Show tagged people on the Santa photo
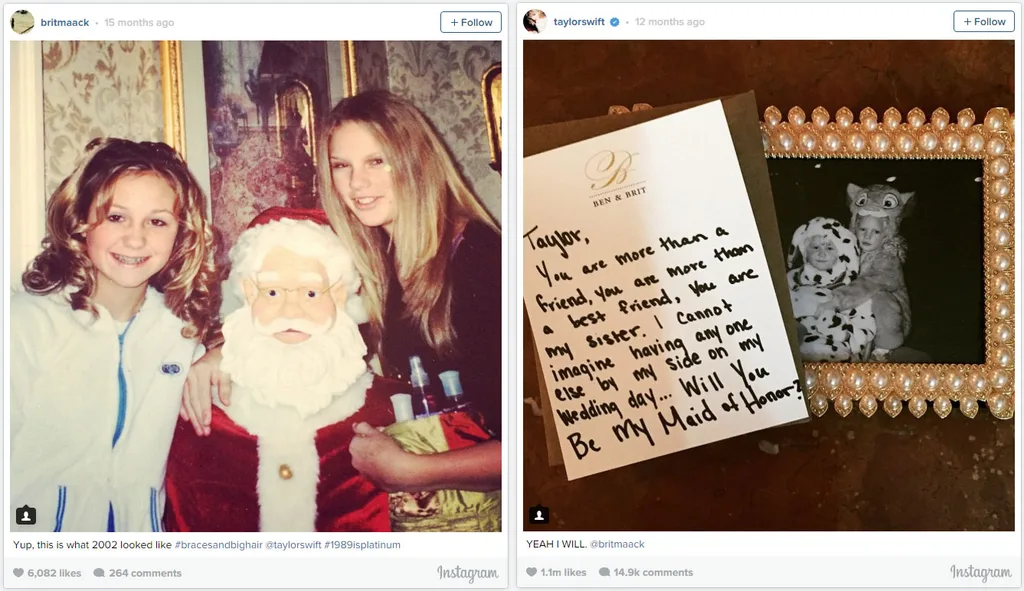Screen dimensions: 1024x591 coord(25,515)
